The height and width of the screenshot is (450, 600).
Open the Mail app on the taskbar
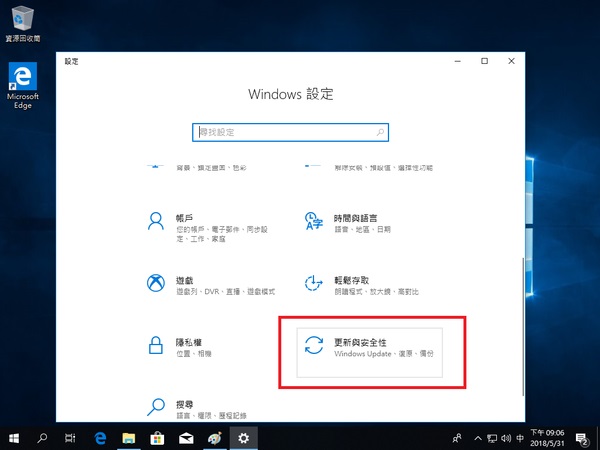186,438
